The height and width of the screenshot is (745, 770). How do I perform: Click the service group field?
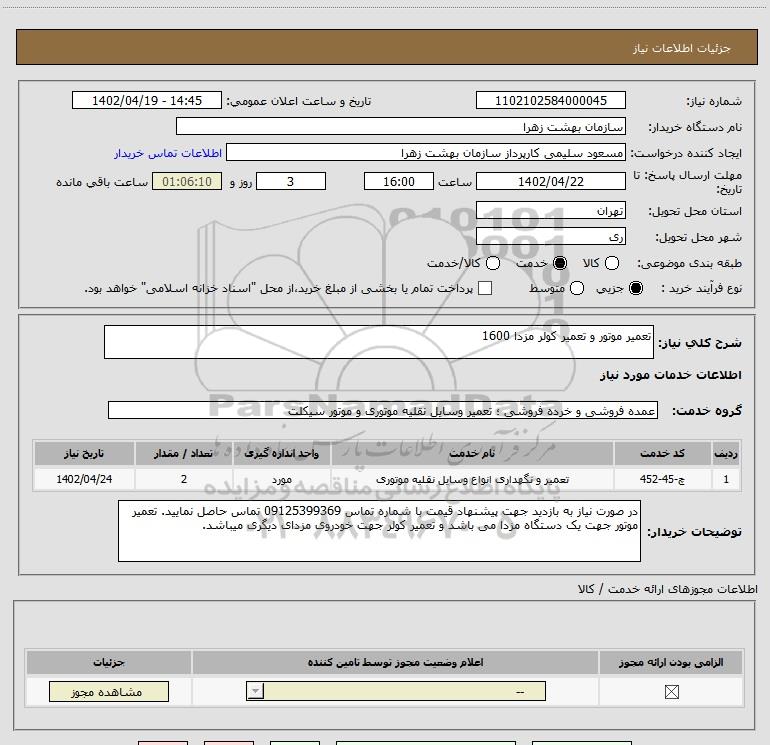pos(383,410)
